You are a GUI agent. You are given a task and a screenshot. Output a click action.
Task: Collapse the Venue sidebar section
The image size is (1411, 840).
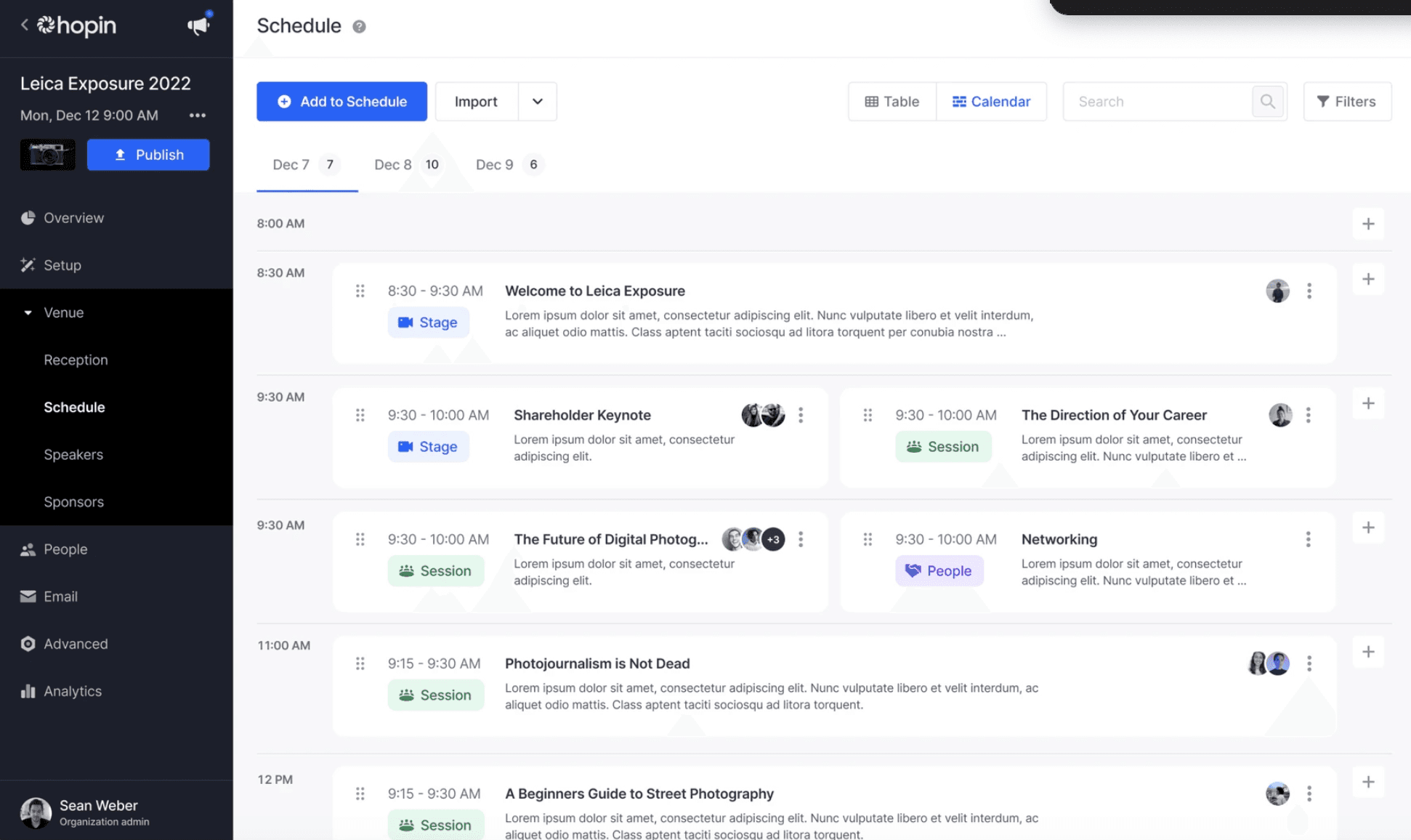[28, 312]
